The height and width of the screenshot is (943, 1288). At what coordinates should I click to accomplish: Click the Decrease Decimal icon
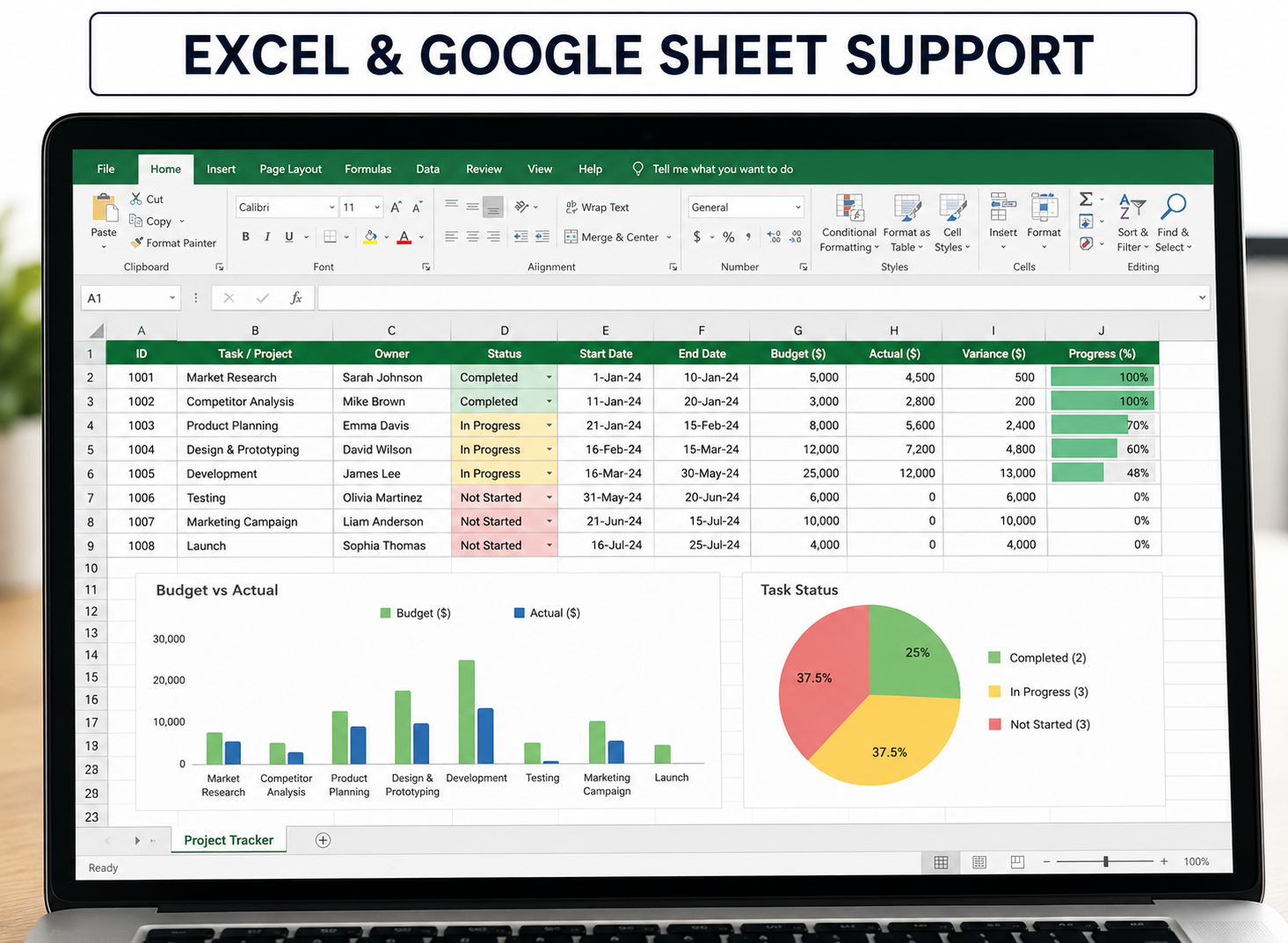click(x=796, y=236)
